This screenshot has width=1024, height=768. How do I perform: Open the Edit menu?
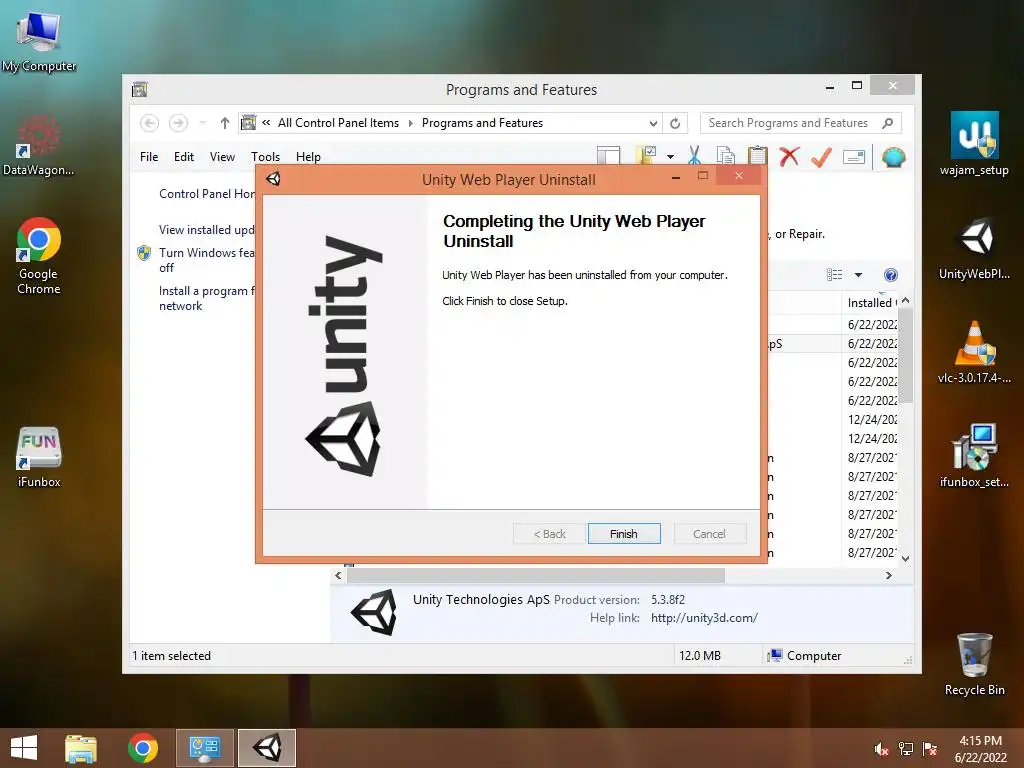pyautogui.click(x=184, y=157)
